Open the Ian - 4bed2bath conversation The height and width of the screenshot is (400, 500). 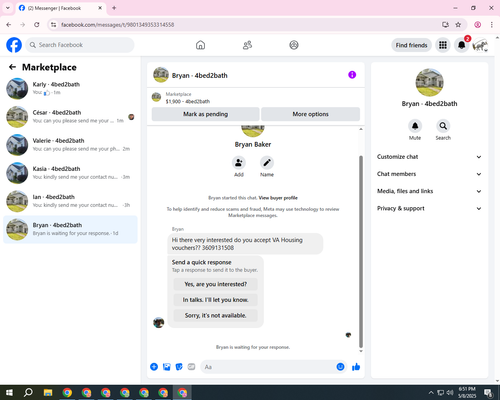pos(70,201)
